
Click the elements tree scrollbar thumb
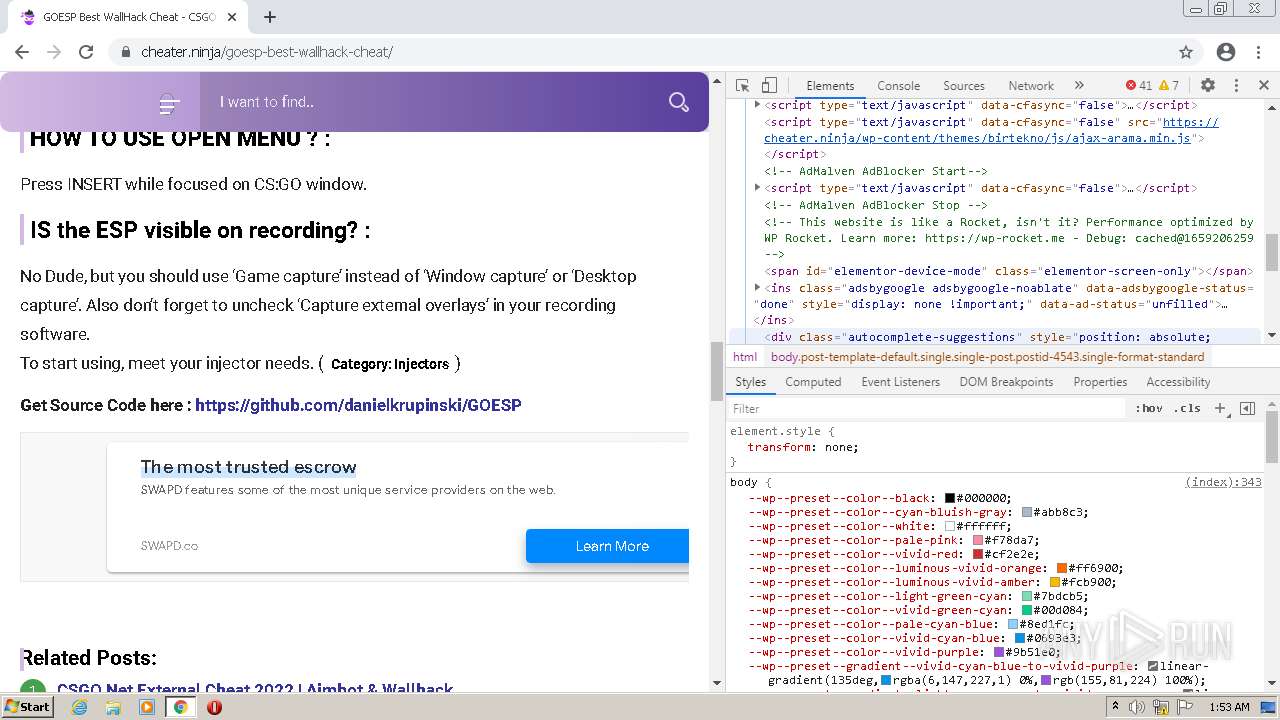[x=1271, y=253]
